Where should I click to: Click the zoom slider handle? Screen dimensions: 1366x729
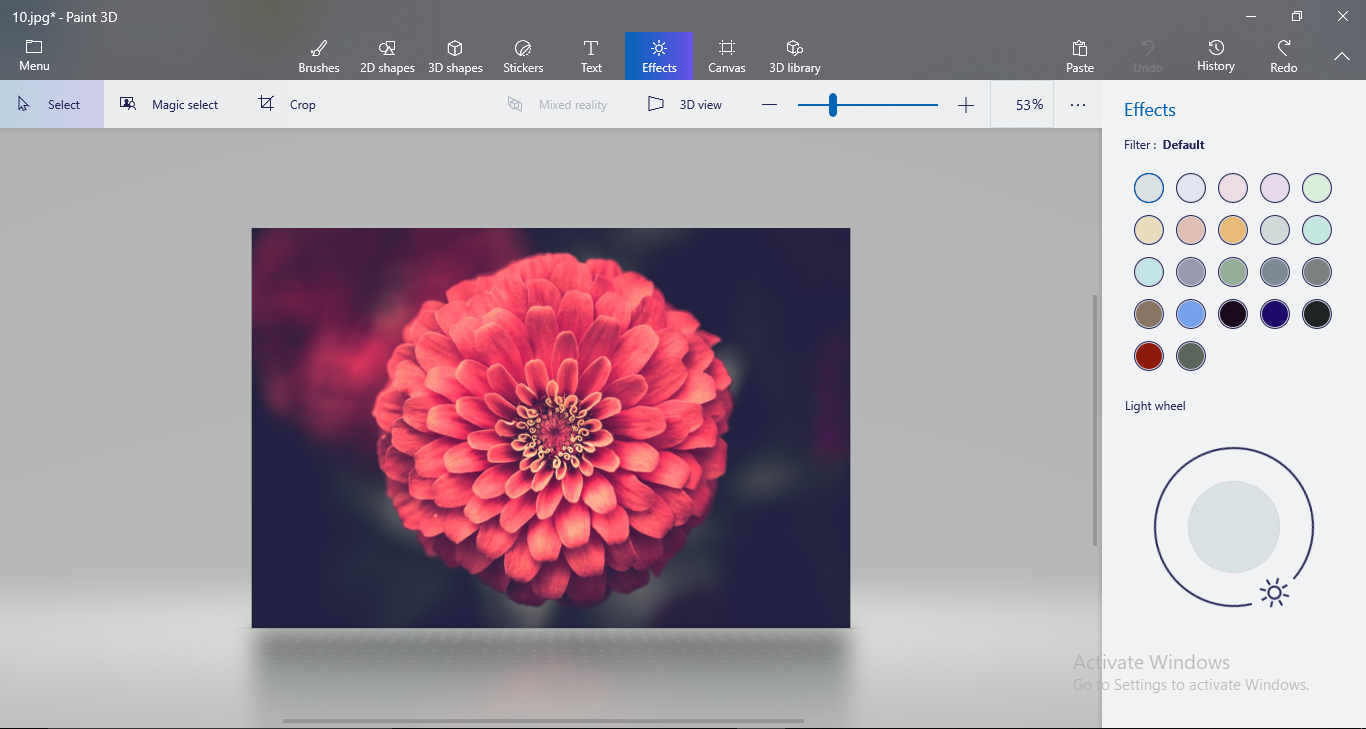tap(832, 105)
